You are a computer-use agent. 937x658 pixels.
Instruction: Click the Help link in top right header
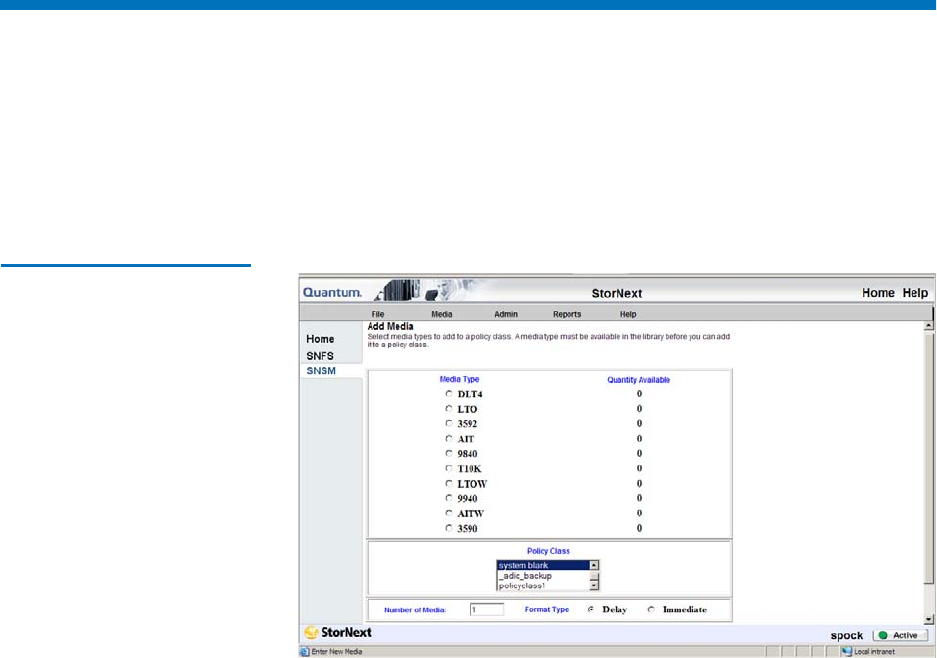click(915, 292)
